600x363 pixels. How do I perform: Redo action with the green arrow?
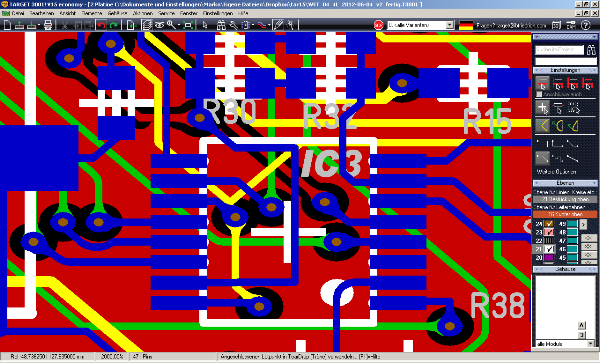pos(114,25)
